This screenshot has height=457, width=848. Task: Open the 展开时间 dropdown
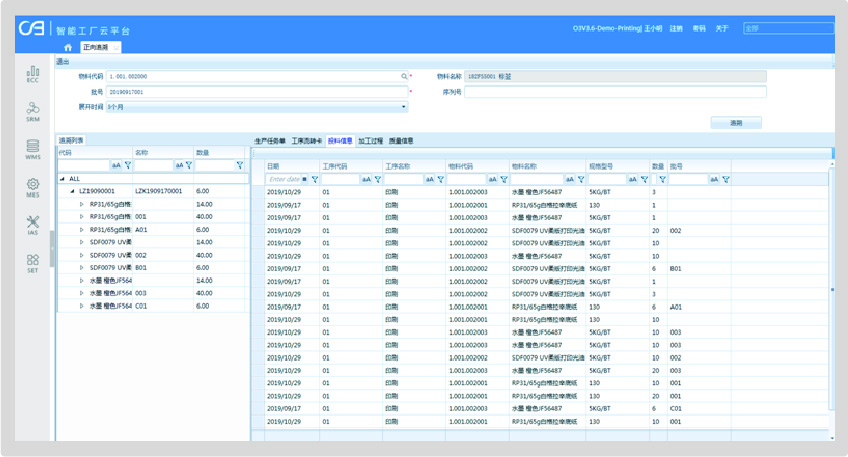click(x=404, y=107)
